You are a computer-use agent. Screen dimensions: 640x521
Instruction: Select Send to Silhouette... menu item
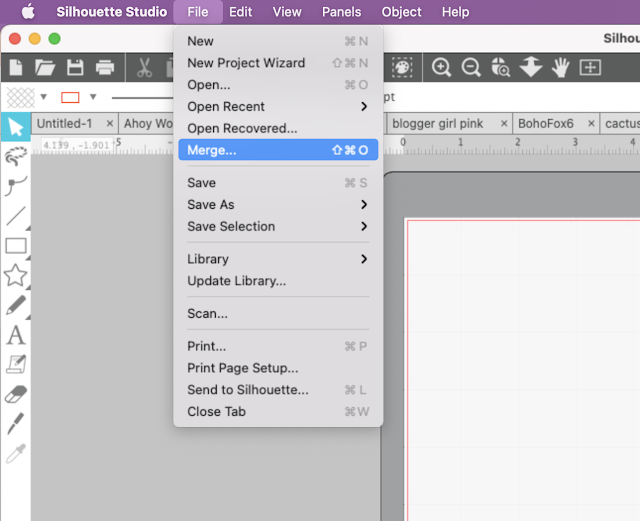[x=278, y=390]
